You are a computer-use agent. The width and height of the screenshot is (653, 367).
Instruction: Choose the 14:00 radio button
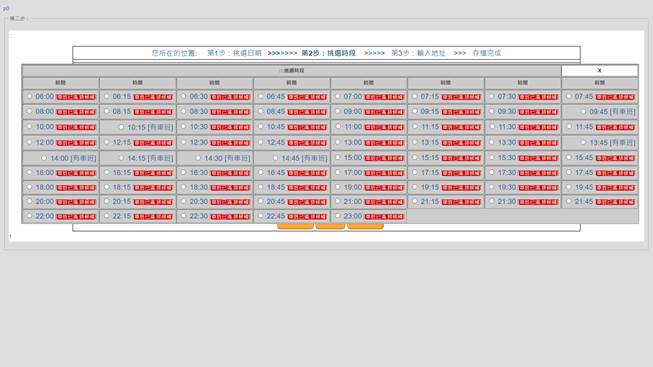pos(44,158)
